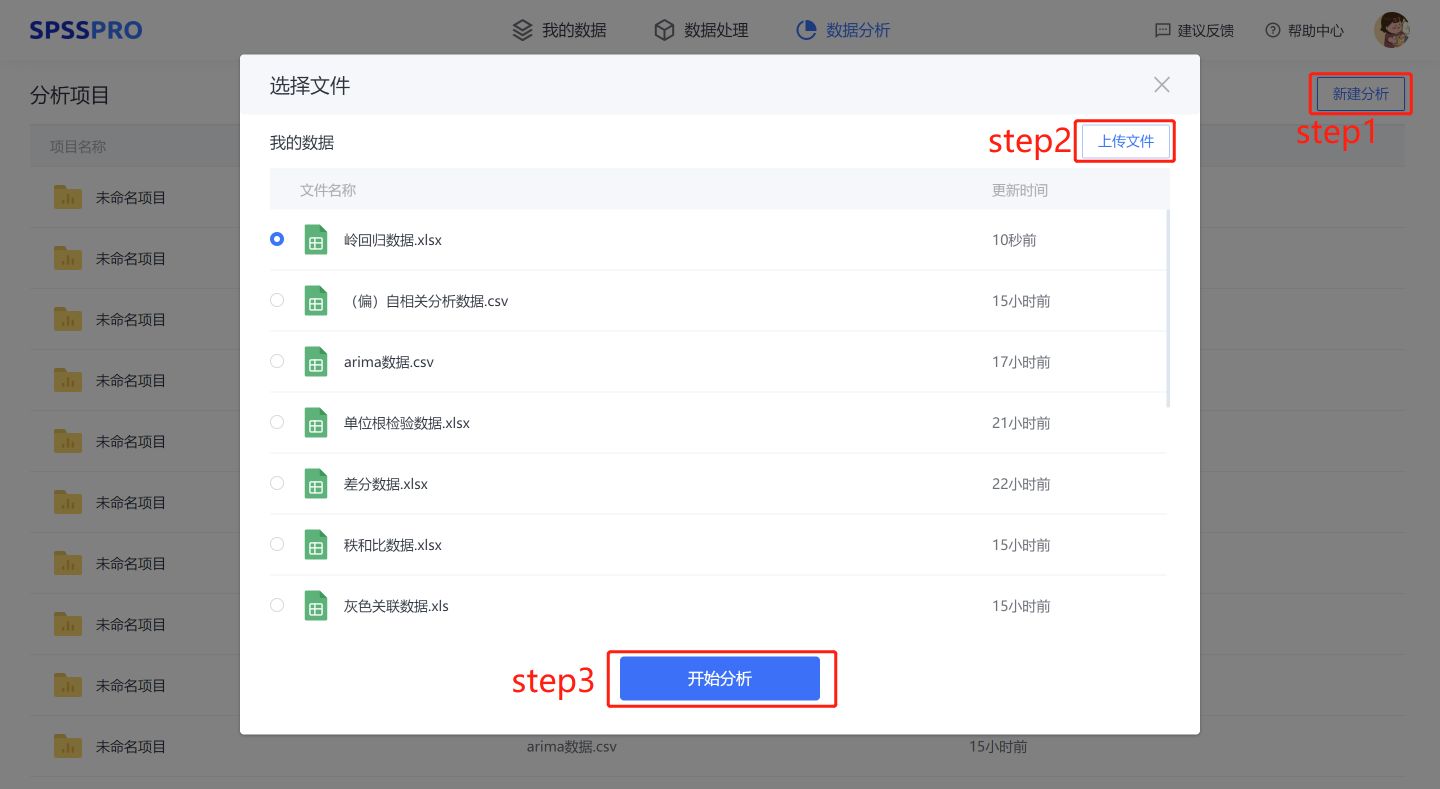This screenshot has width=1440, height=789.
Task: Click spreadsheet icon of 灰色关联数据.xls
Action: (316, 606)
